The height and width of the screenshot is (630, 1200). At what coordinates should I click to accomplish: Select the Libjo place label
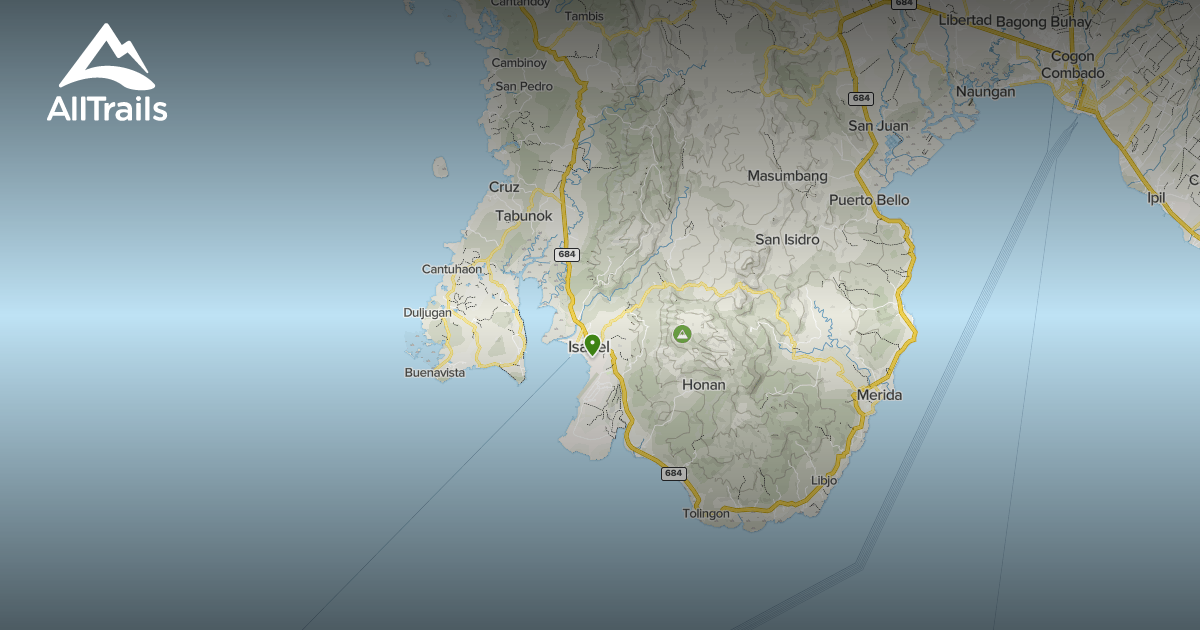click(x=825, y=482)
